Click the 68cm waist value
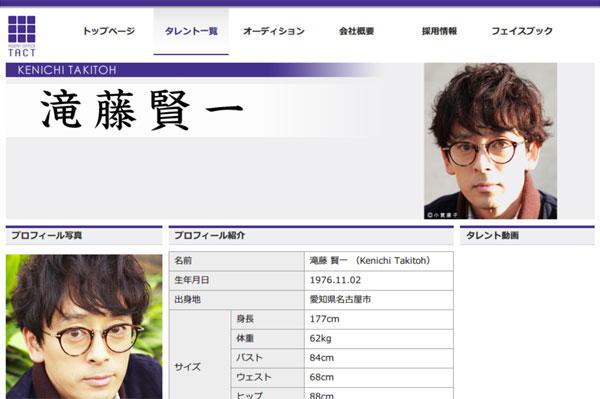Image resolution: width=600 pixels, height=399 pixels. click(x=322, y=377)
